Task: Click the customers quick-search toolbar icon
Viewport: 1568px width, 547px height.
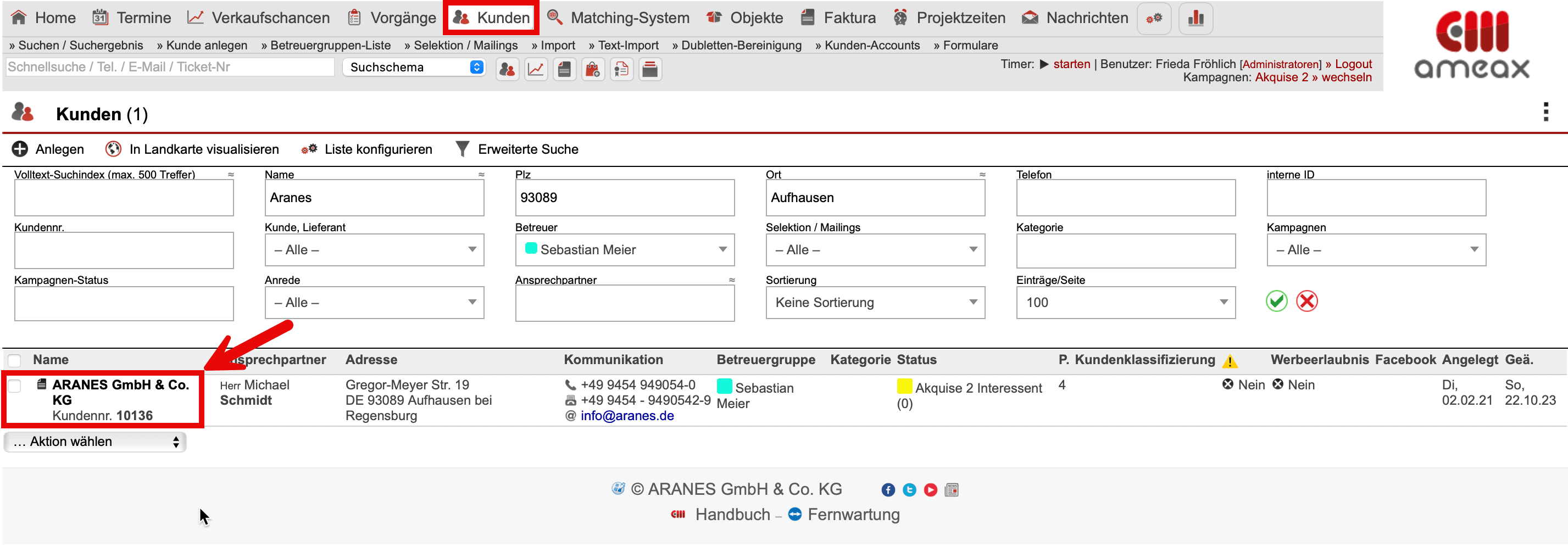Action: [507, 70]
